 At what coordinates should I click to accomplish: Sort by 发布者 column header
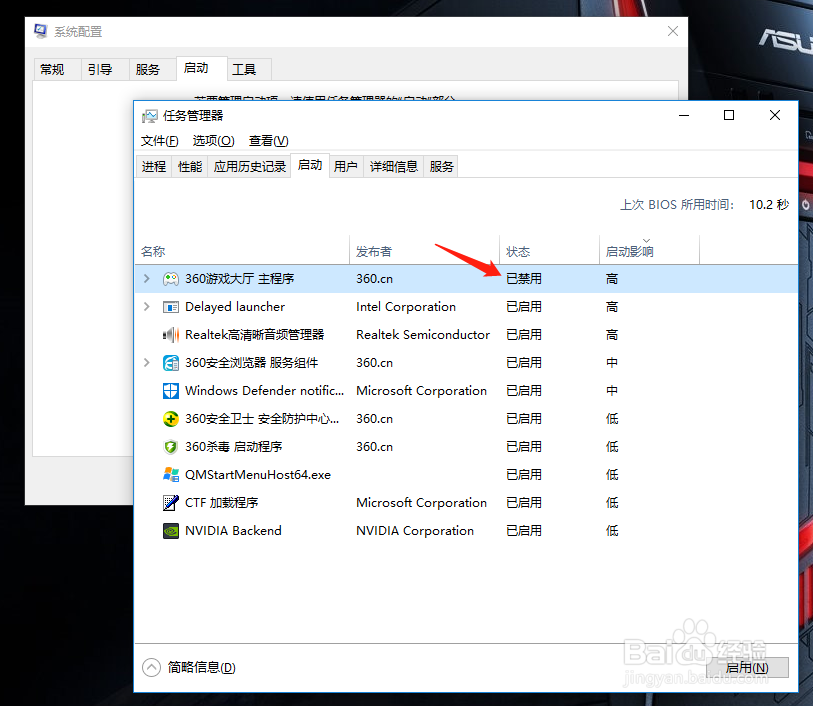coord(425,251)
